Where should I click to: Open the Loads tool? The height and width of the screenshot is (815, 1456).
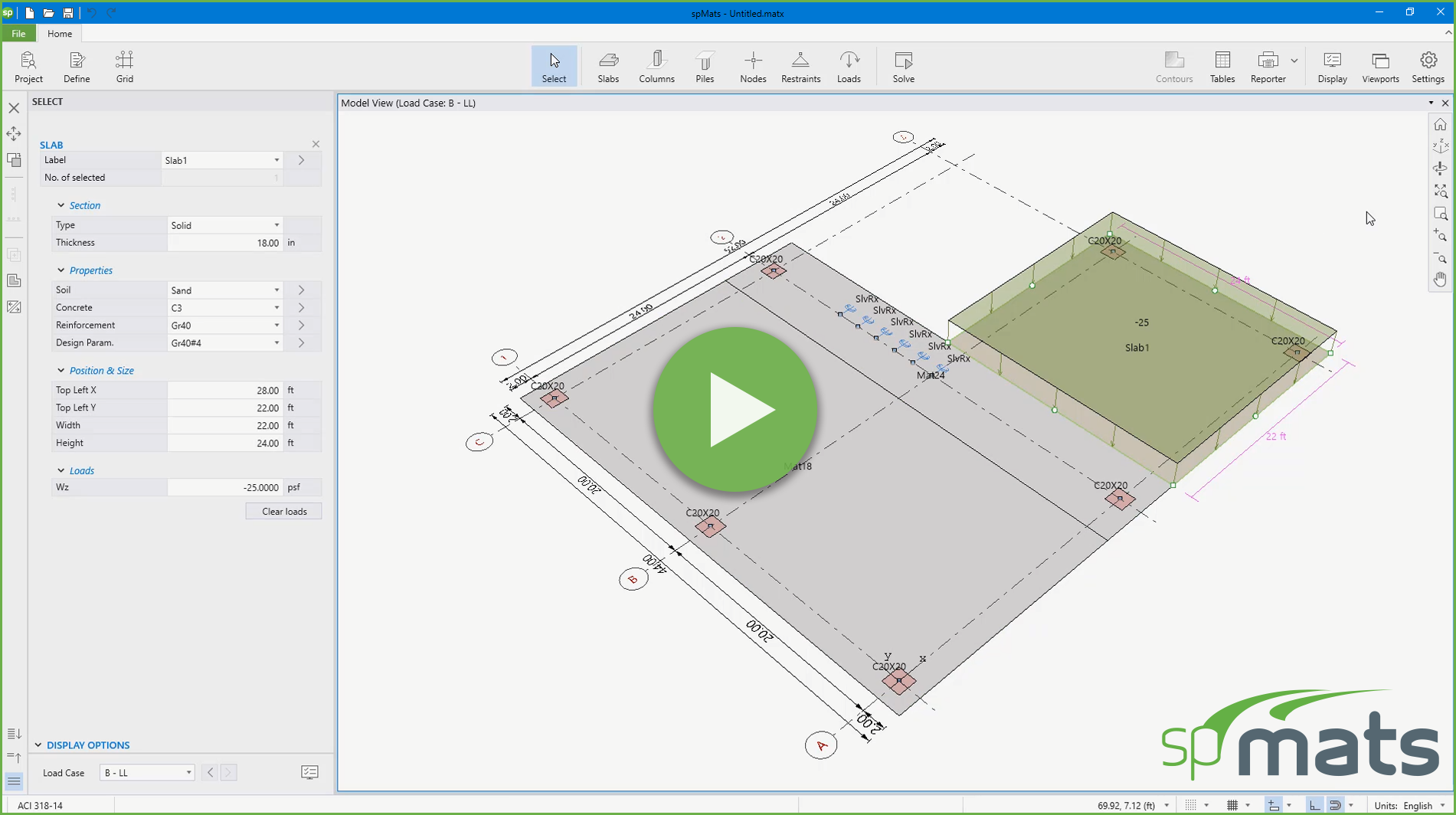pos(849,66)
